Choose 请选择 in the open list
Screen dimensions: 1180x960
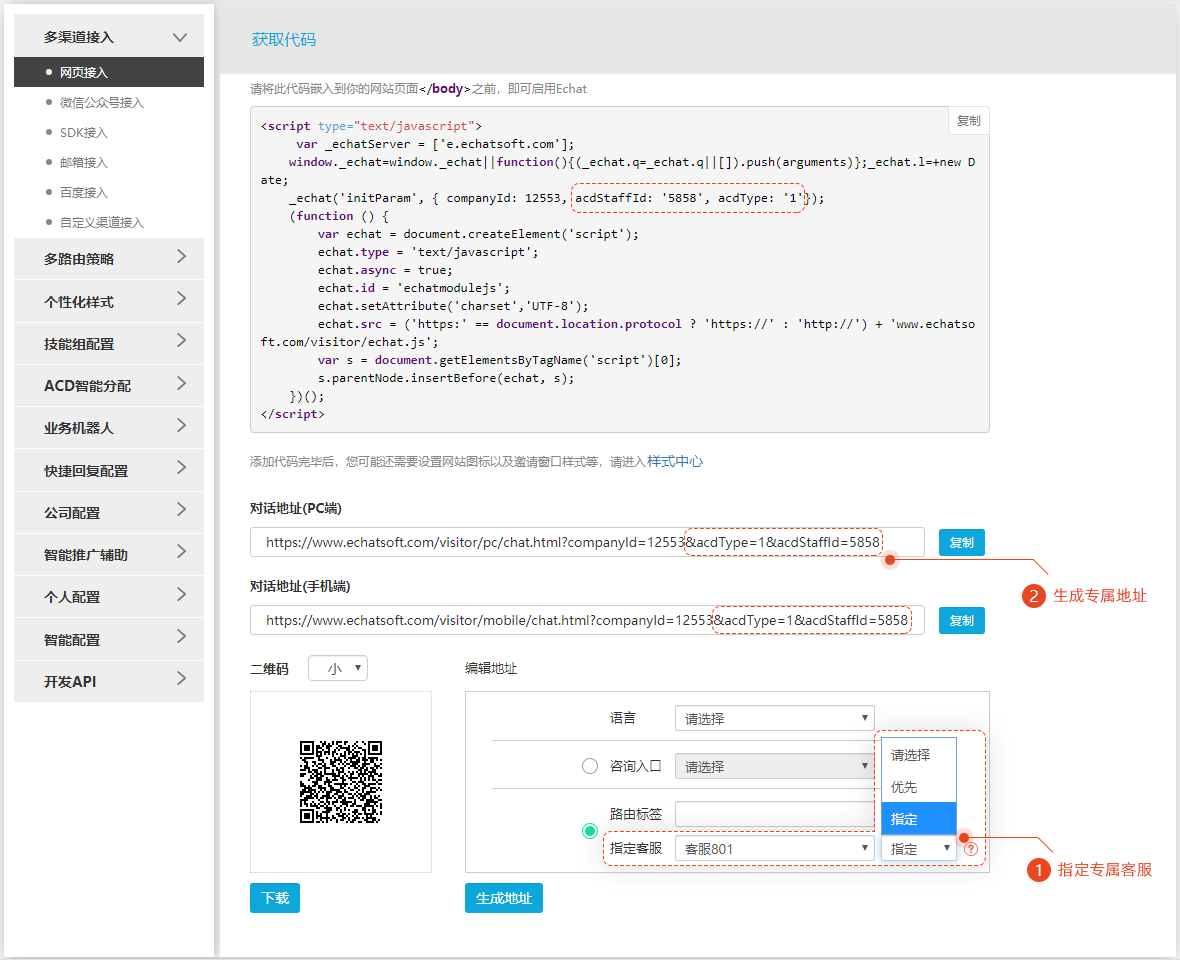tap(919, 755)
